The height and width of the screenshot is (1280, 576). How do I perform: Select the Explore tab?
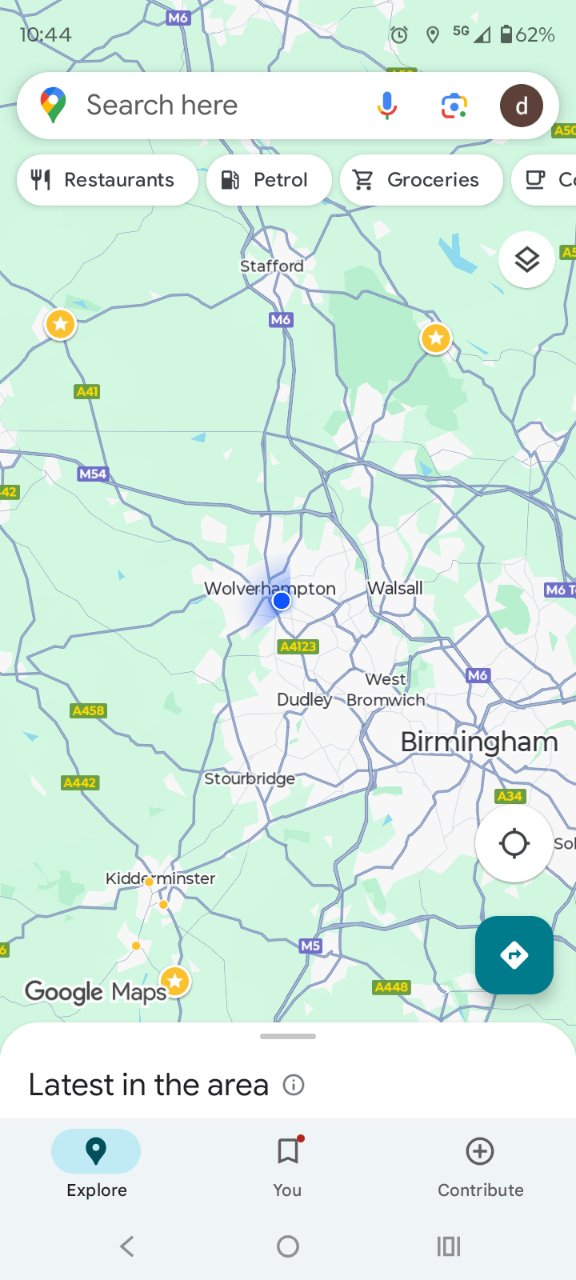pyautogui.click(x=96, y=1165)
